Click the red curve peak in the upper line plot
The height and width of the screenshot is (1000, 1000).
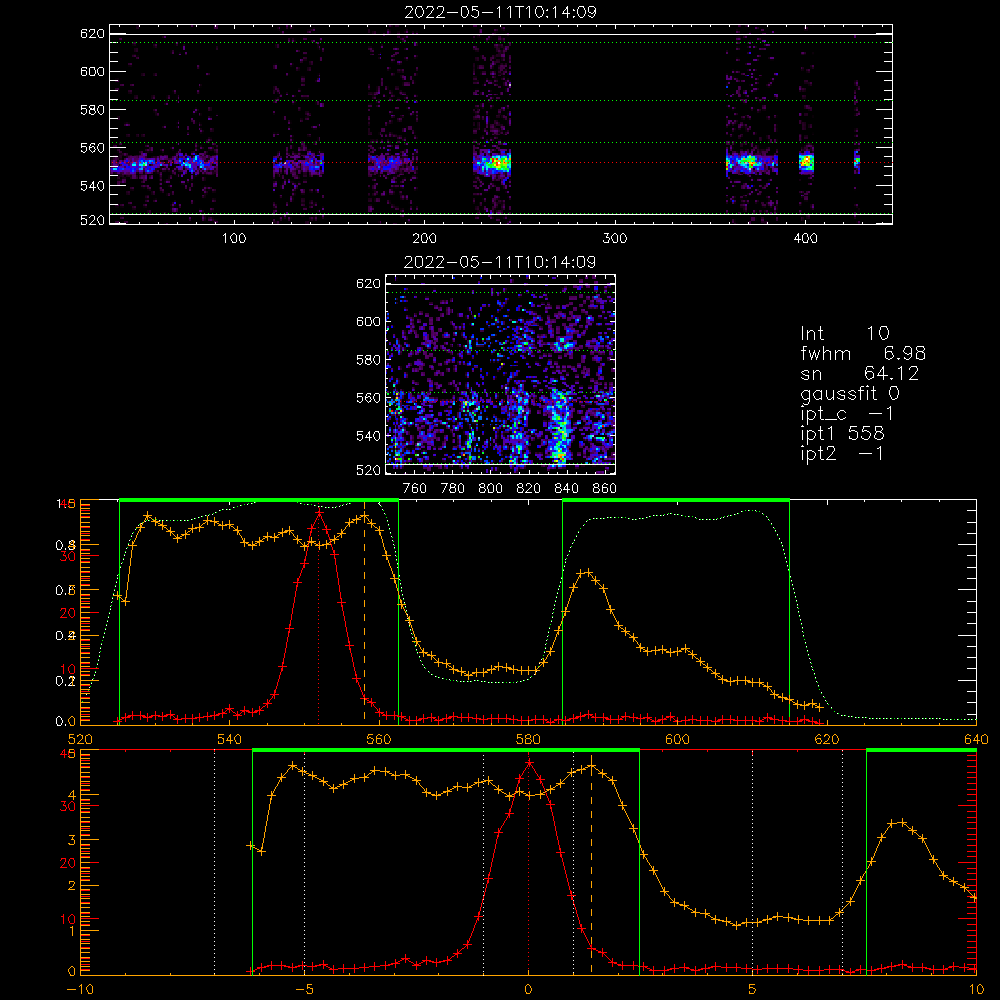(x=319, y=512)
